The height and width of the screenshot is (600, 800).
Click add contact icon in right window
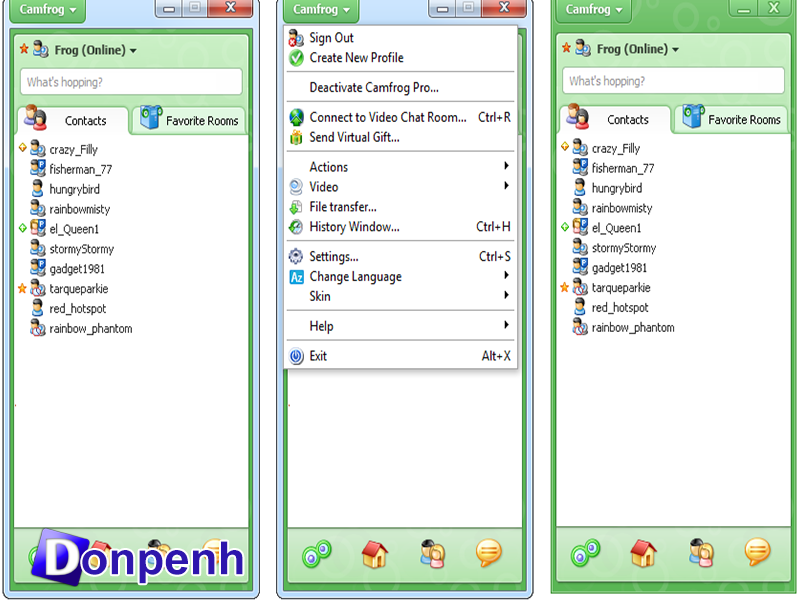701,553
